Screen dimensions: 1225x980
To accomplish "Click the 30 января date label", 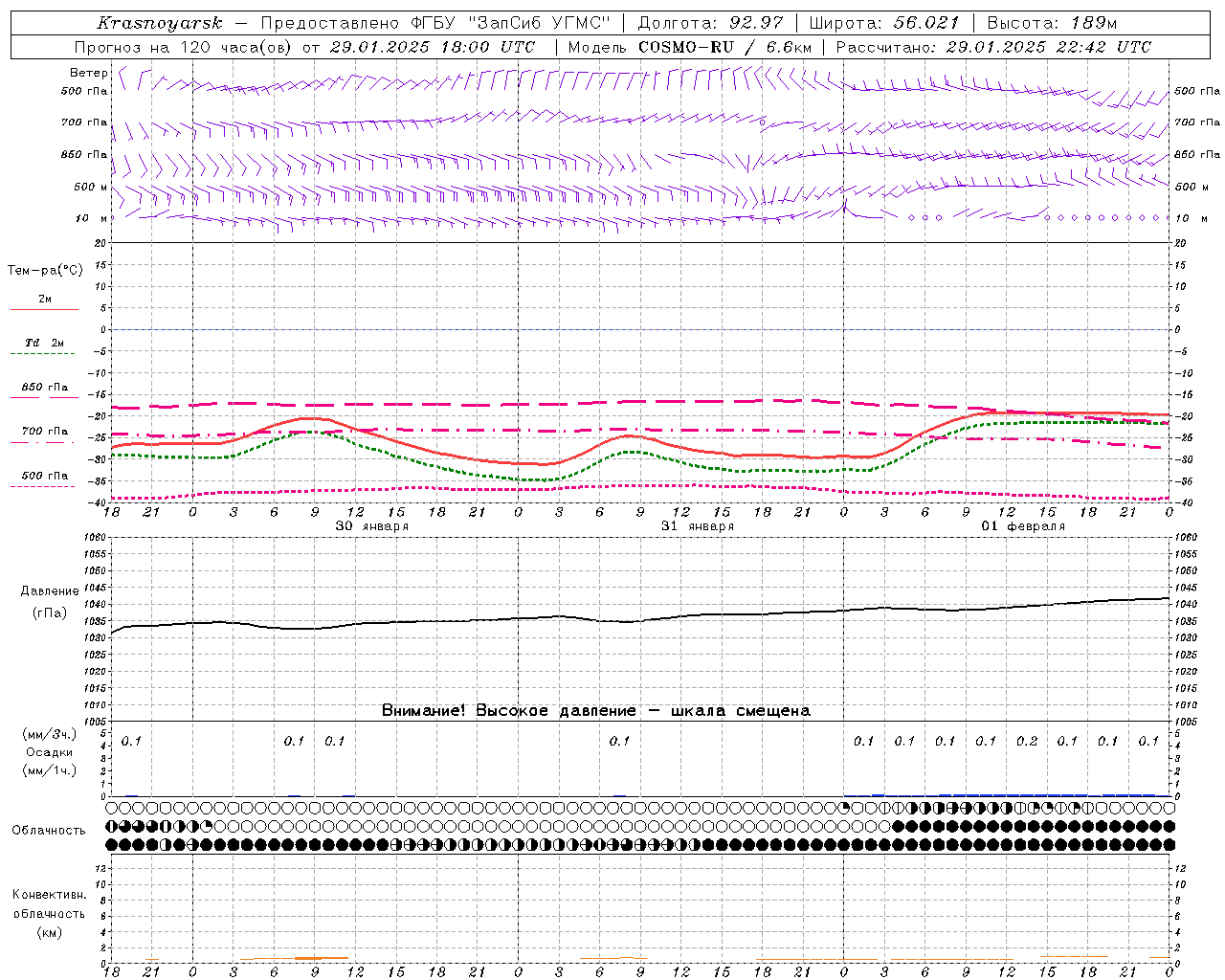I will [371, 526].
